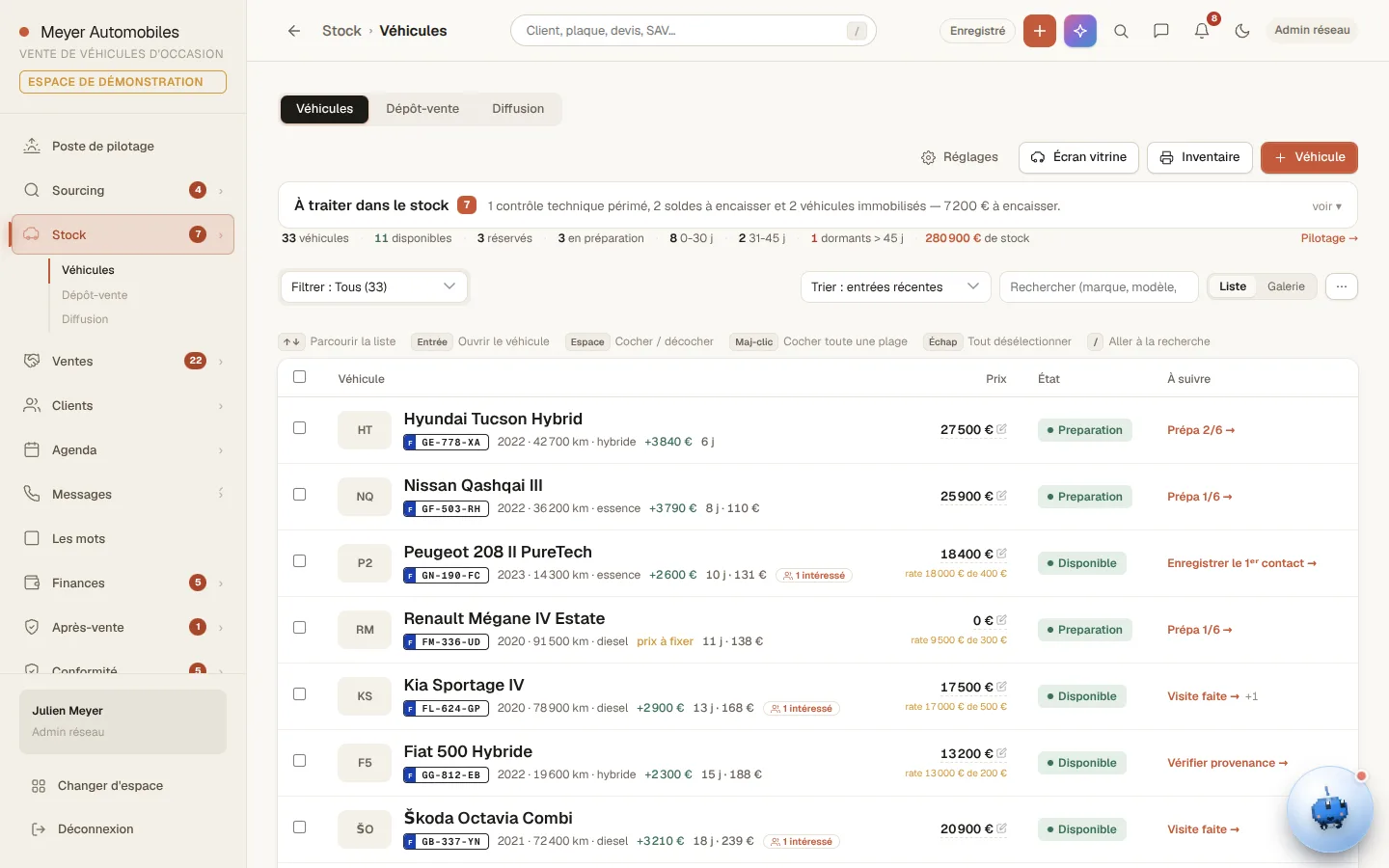1389x868 pixels.
Task: Expand the Clients sidebar section
Action: pos(221,406)
